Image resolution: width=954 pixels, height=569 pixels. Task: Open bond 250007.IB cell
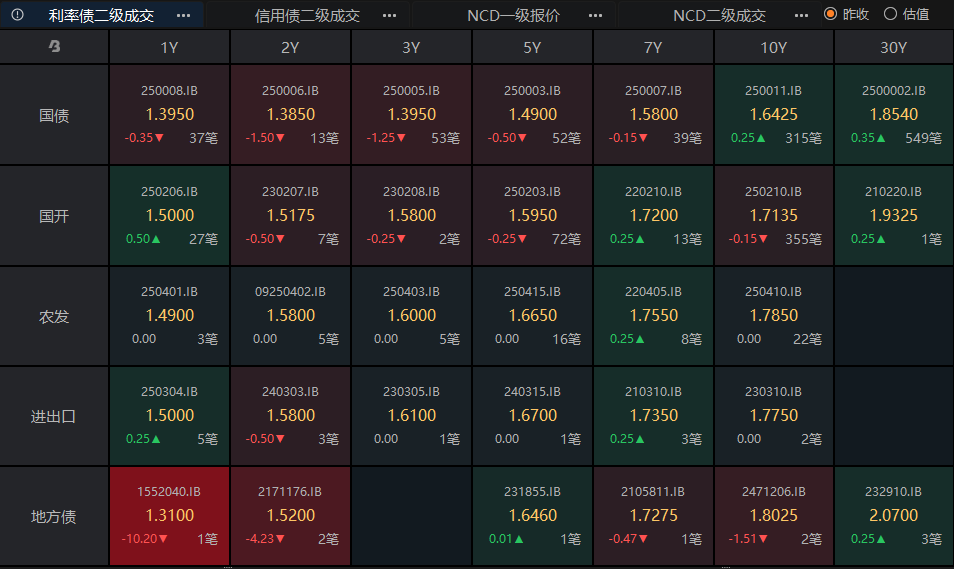(653, 115)
